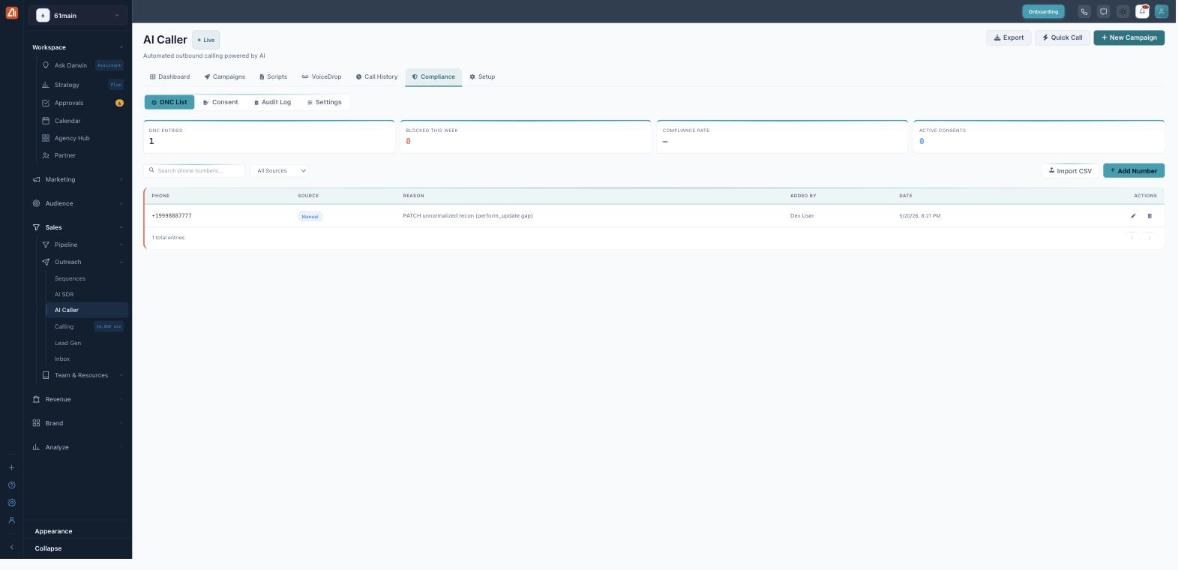The width and height of the screenshot is (1178, 570).
Task: Click the phone icon in top bar
Action: 1083,11
